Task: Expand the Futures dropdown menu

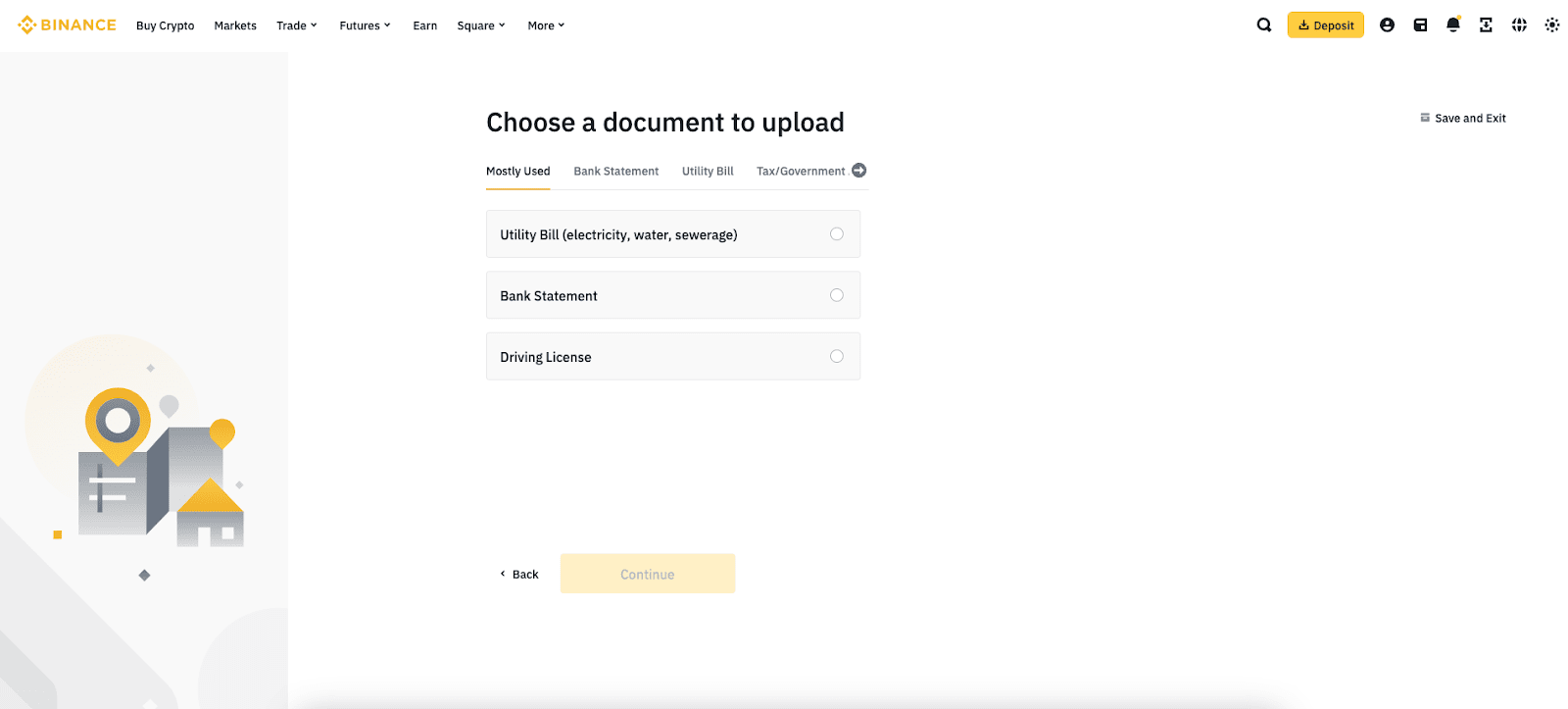Action: (365, 25)
